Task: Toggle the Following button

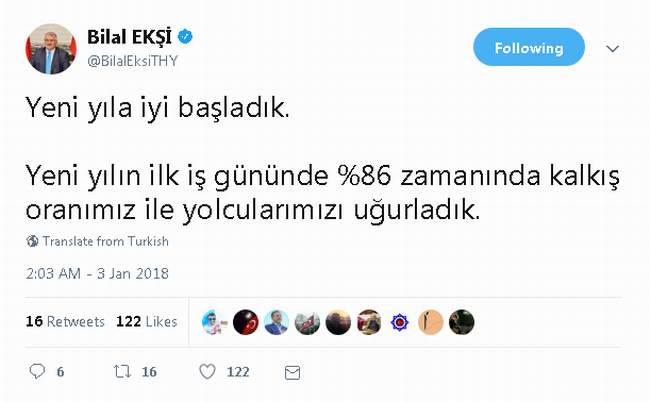Action: click(x=529, y=47)
